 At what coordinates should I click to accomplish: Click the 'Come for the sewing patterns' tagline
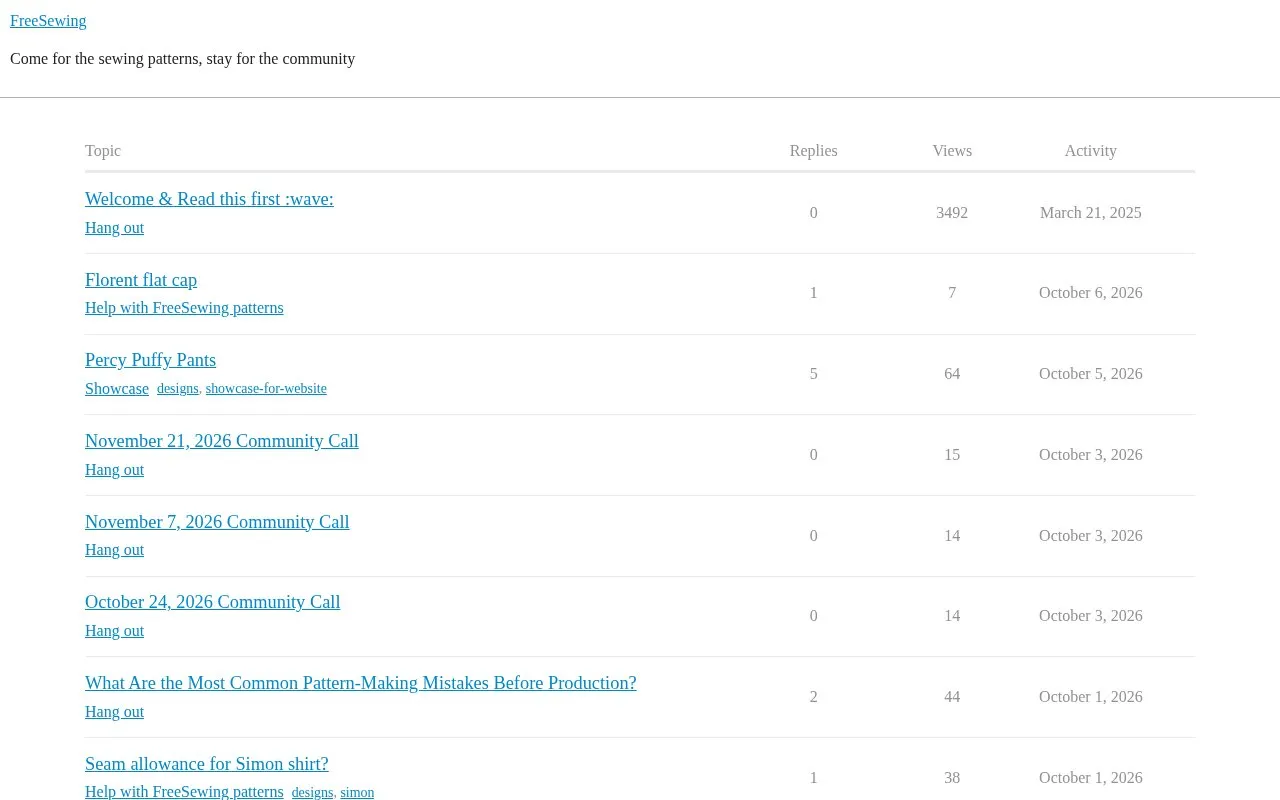tap(182, 59)
